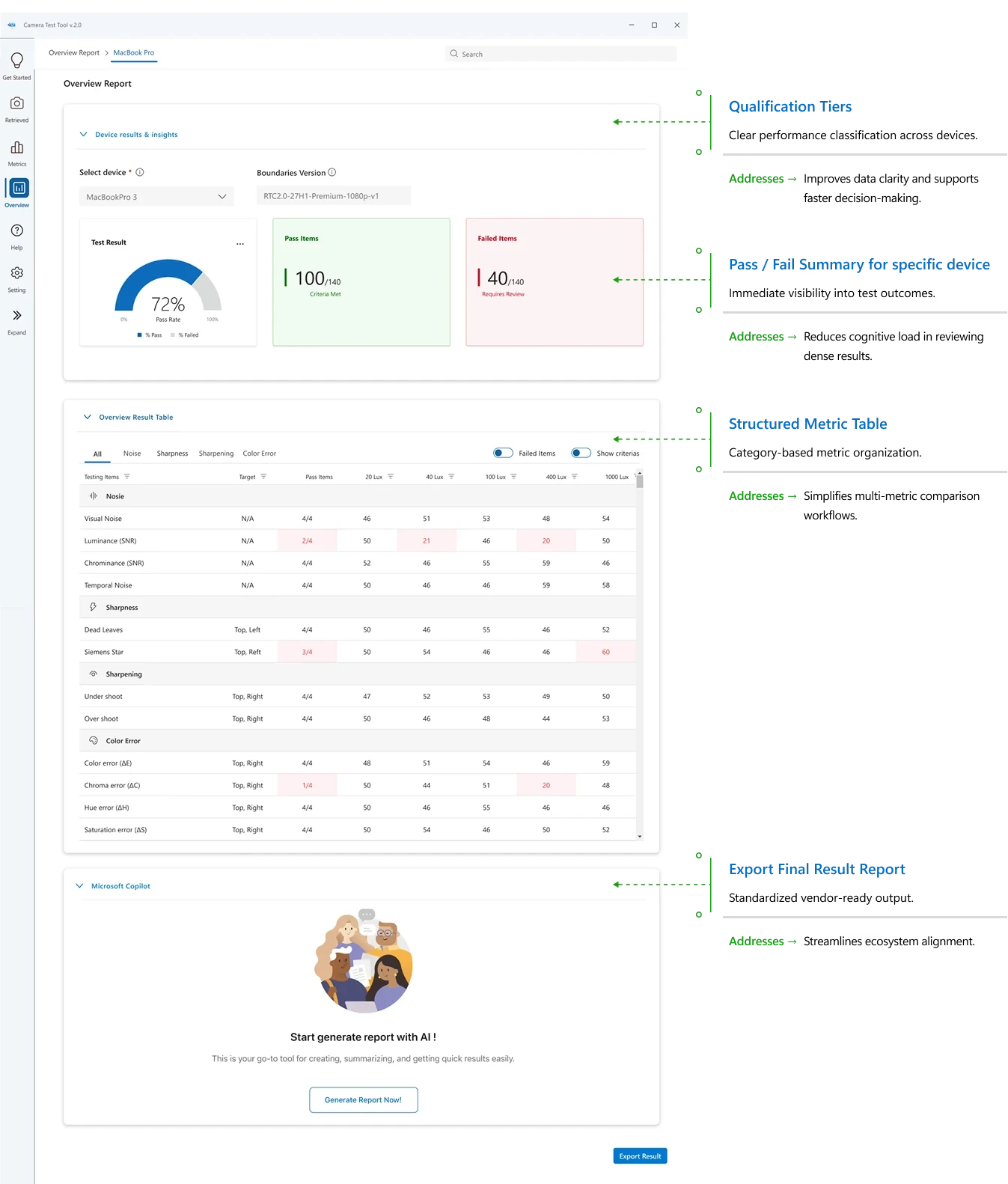
Task: Click the Pass Items column header
Action: (320, 477)
